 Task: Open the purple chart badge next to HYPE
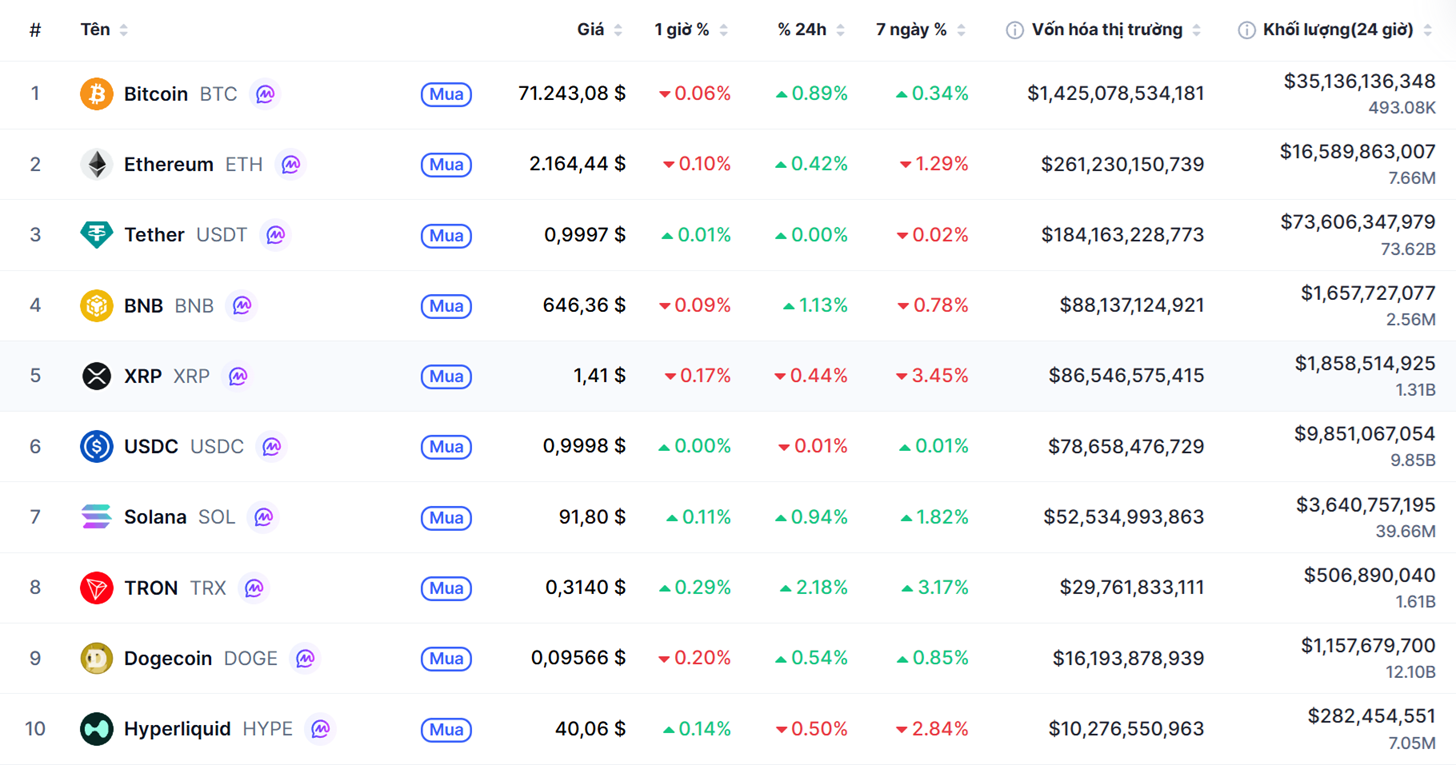[320, 729]
